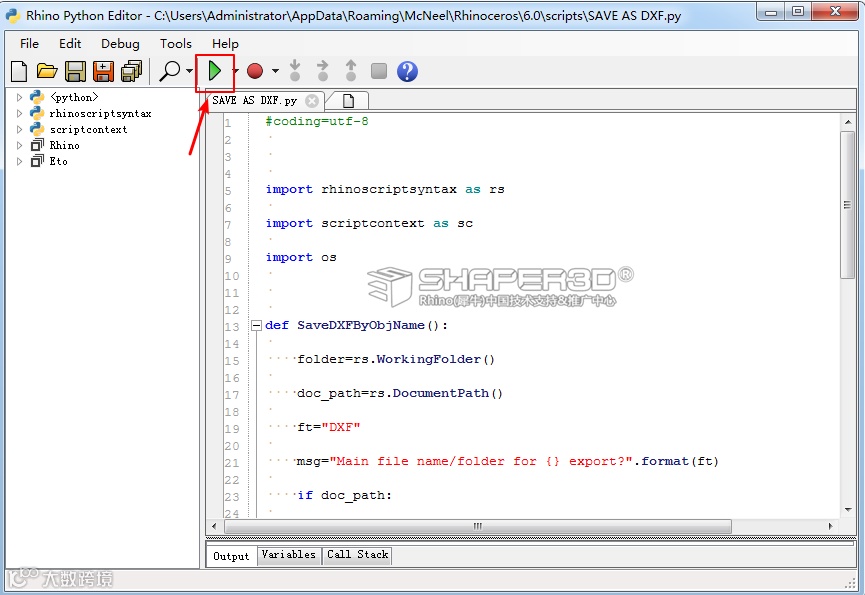Switch to the Output tab
Image resolution: width=865 pixels, height=595 pixels.
tap(231, 556)
